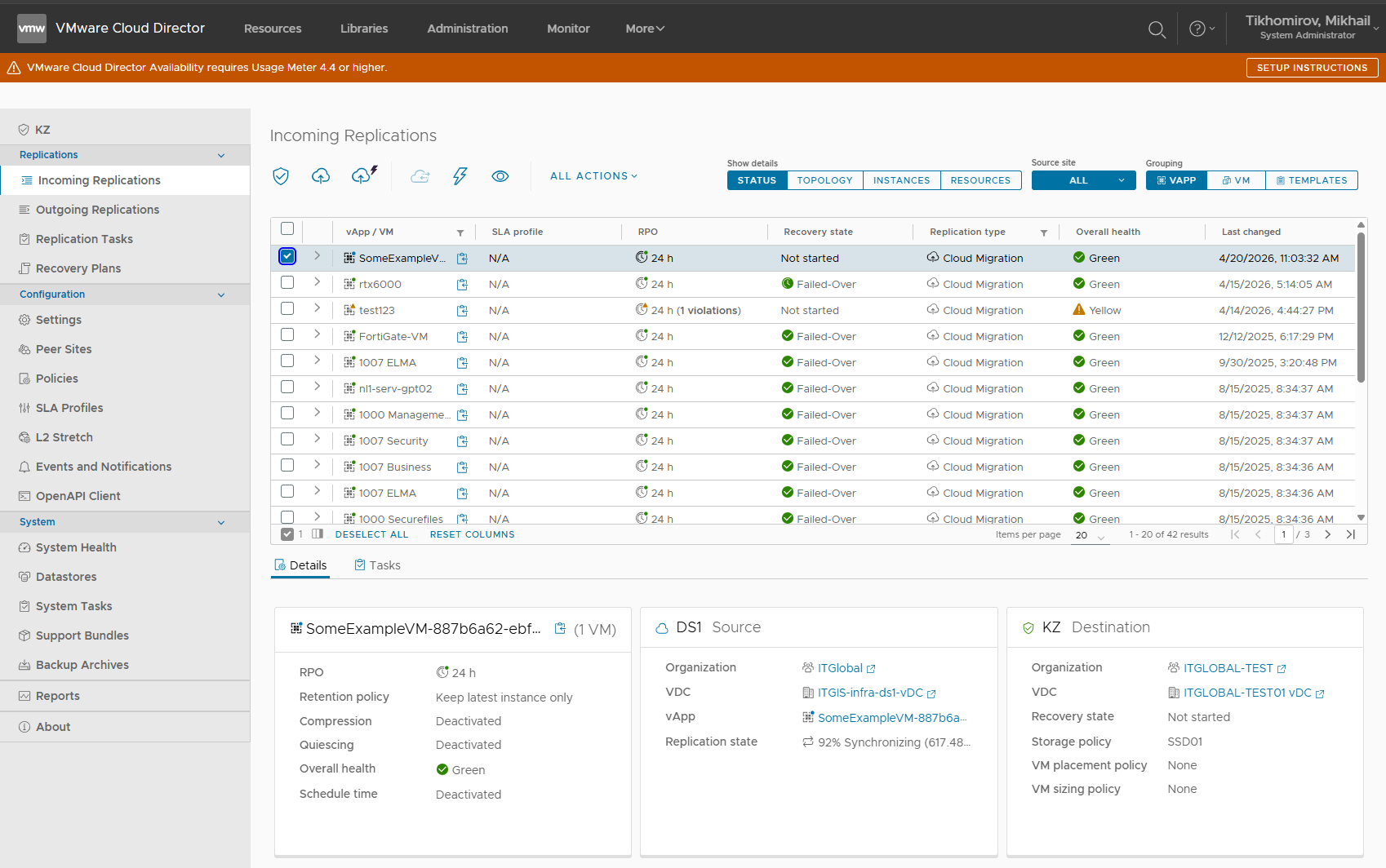This screenshot has height=868, width=1386.
Task: Click the SETUP INSTRUCTIONS button
Action: click(x=1312, y=68)
